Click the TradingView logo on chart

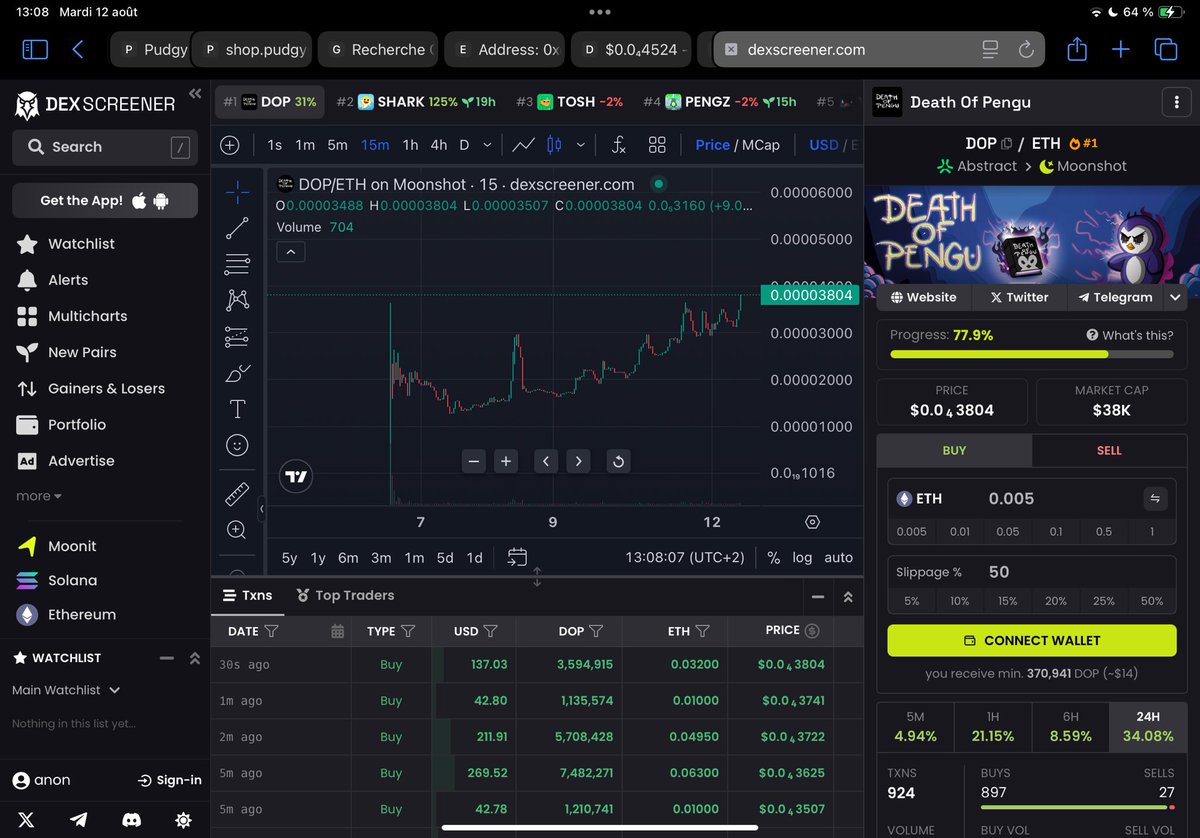click(295, 477)
